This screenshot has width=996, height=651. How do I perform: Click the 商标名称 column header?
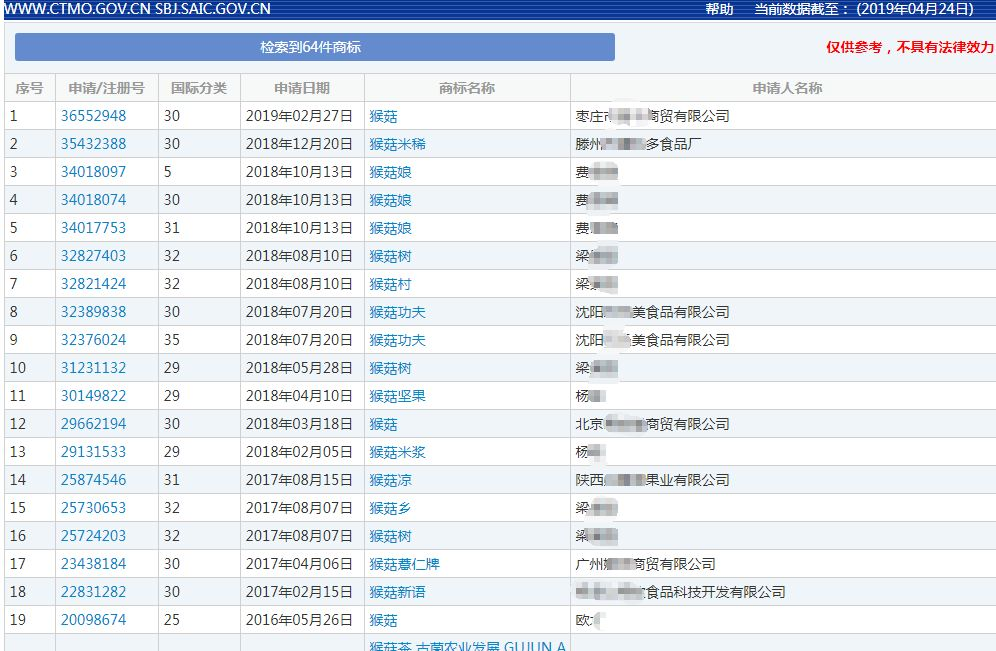click(467, 88)
